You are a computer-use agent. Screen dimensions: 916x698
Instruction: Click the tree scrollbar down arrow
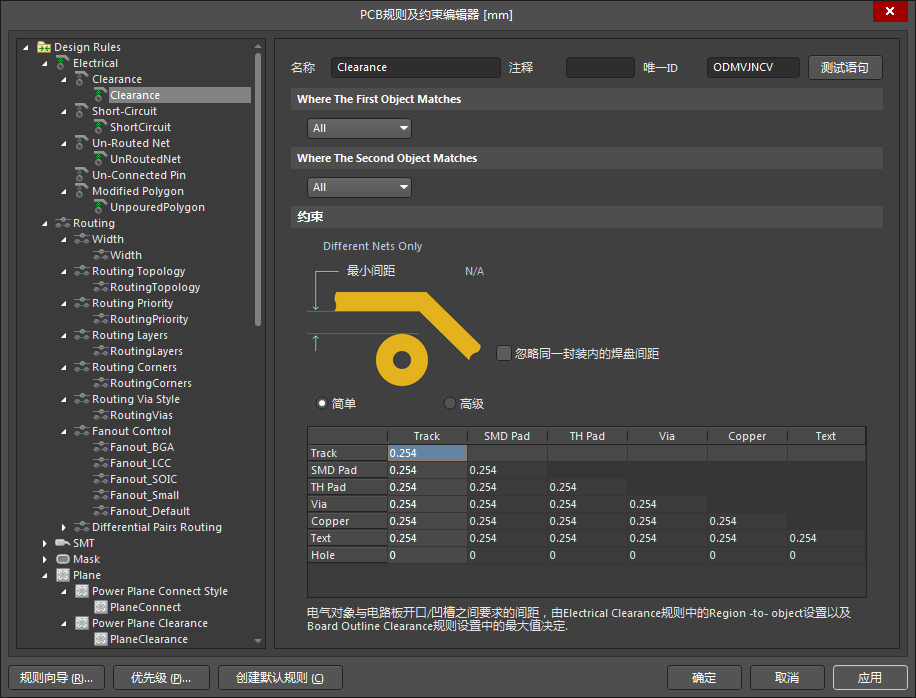click(x=258, y=641)
